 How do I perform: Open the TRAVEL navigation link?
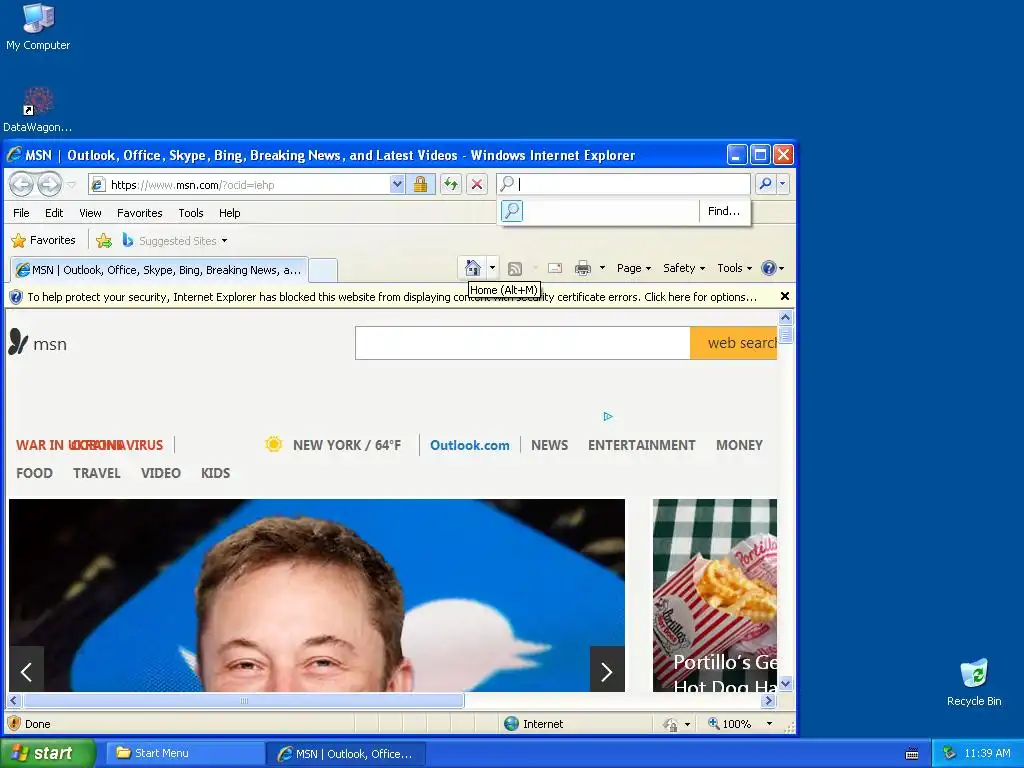click(97, 473)
